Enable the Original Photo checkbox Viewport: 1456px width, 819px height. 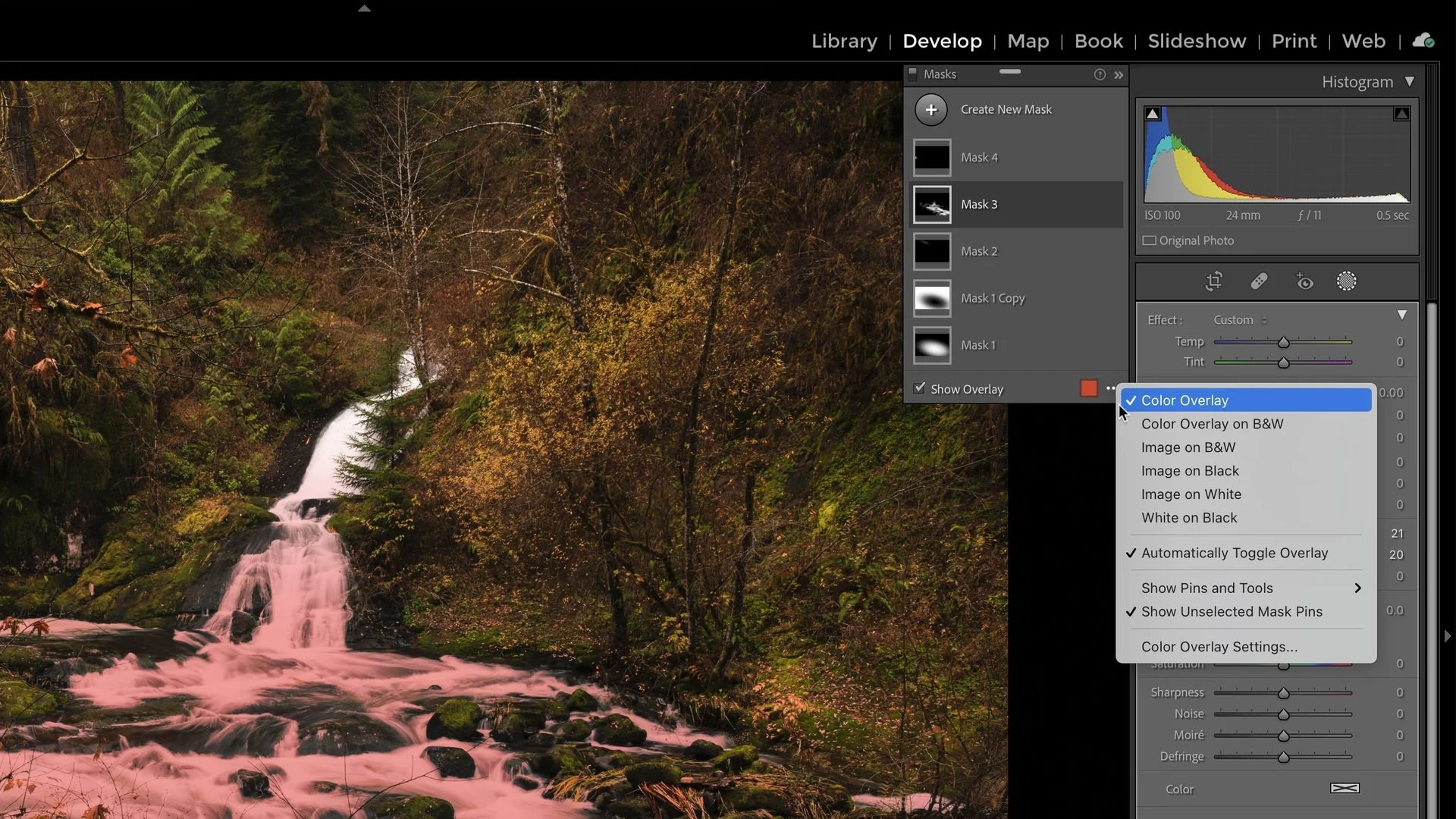pos(1150,240)
